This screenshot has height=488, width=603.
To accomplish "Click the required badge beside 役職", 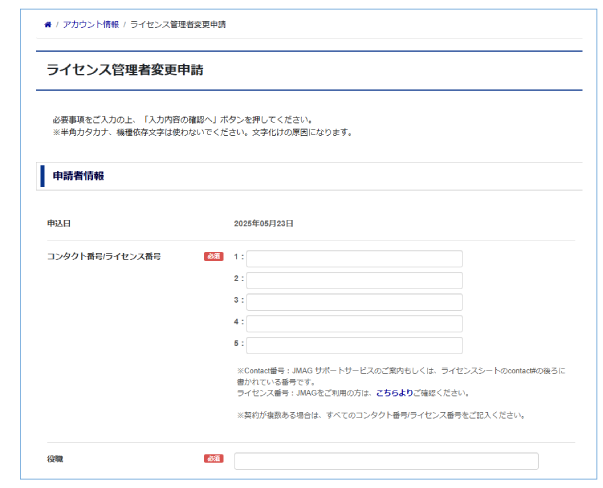I will pos(213,458).
